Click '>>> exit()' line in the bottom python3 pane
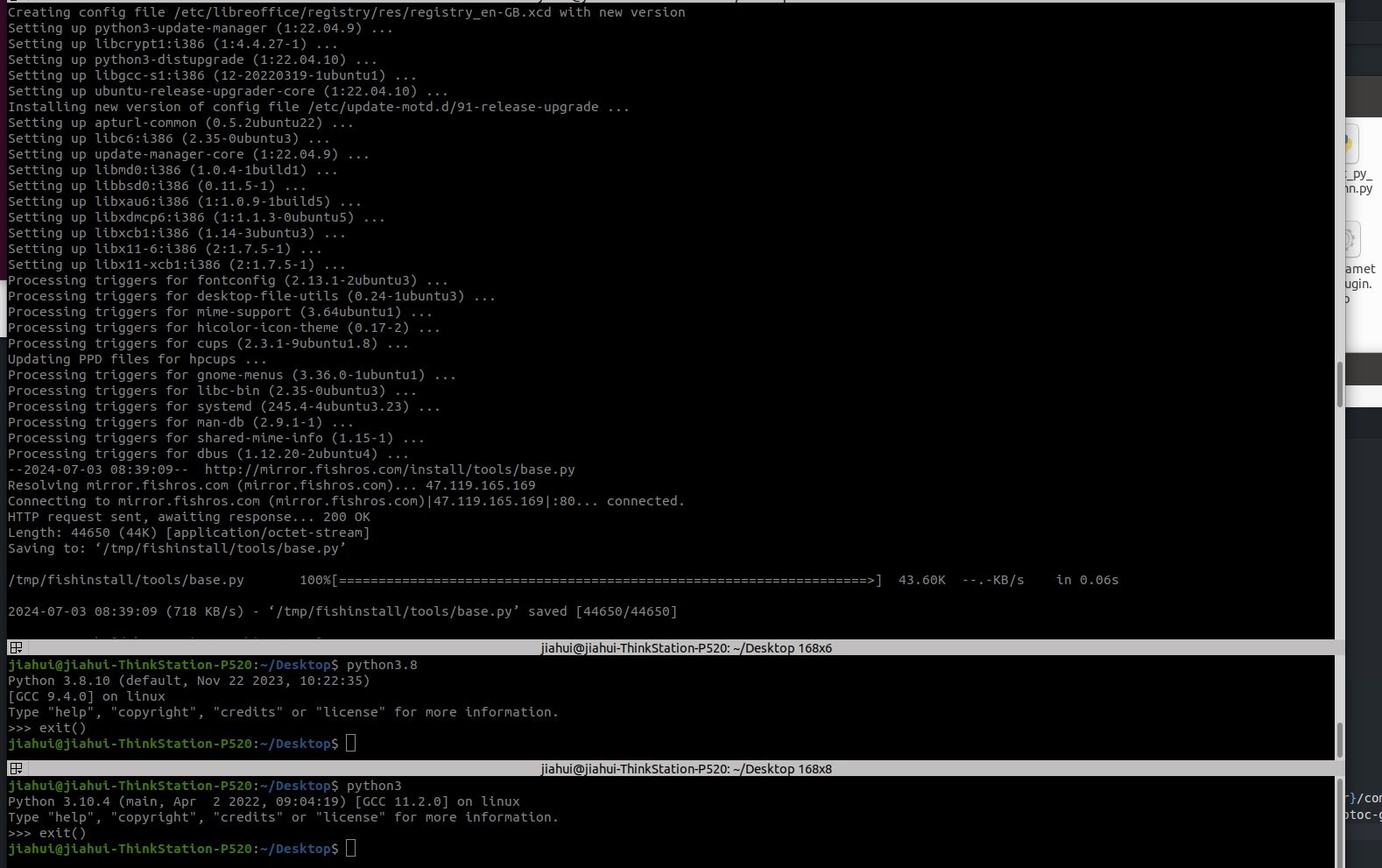Viewport: 1382px width, 868px height. tap(47, 833)
